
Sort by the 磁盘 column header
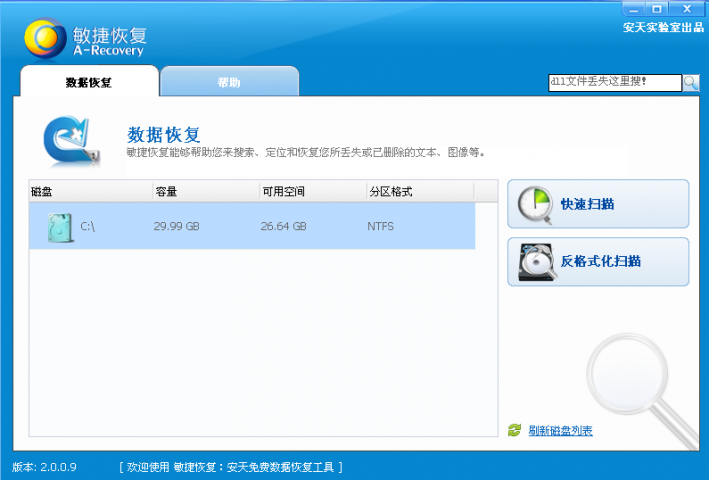coord(90,192)
